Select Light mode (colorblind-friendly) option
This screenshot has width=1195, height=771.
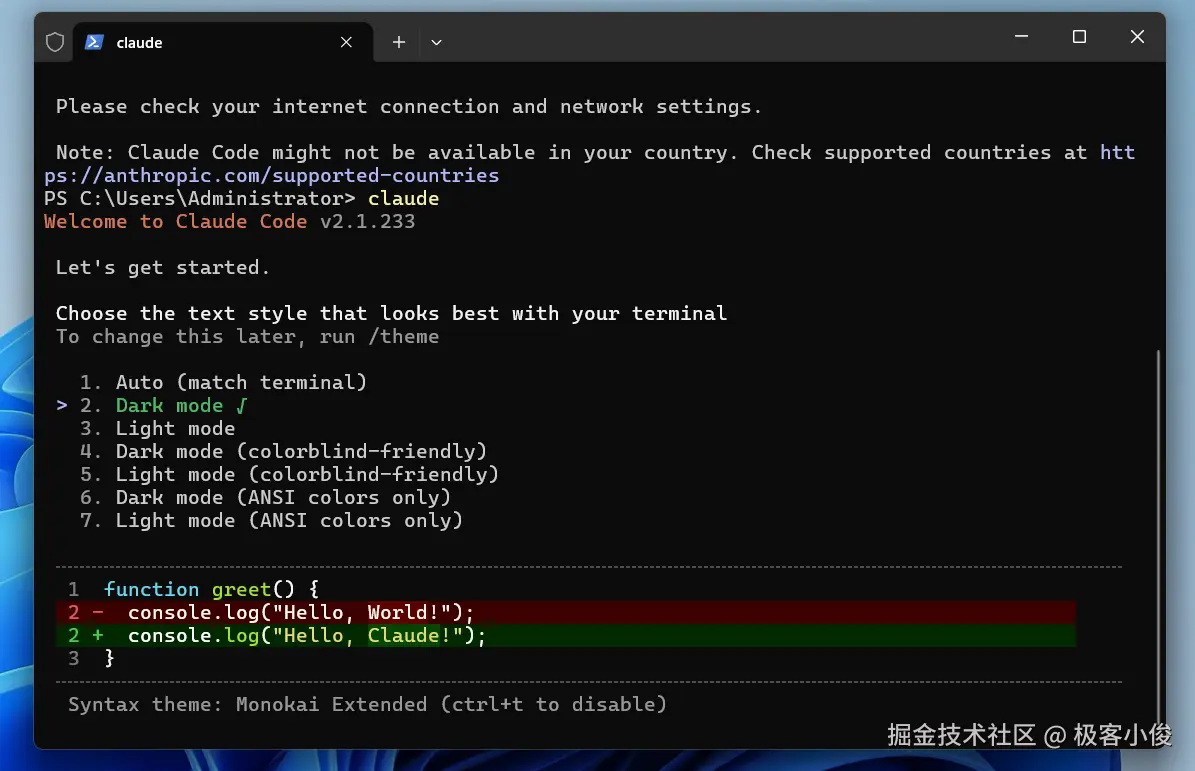point(289,474)
